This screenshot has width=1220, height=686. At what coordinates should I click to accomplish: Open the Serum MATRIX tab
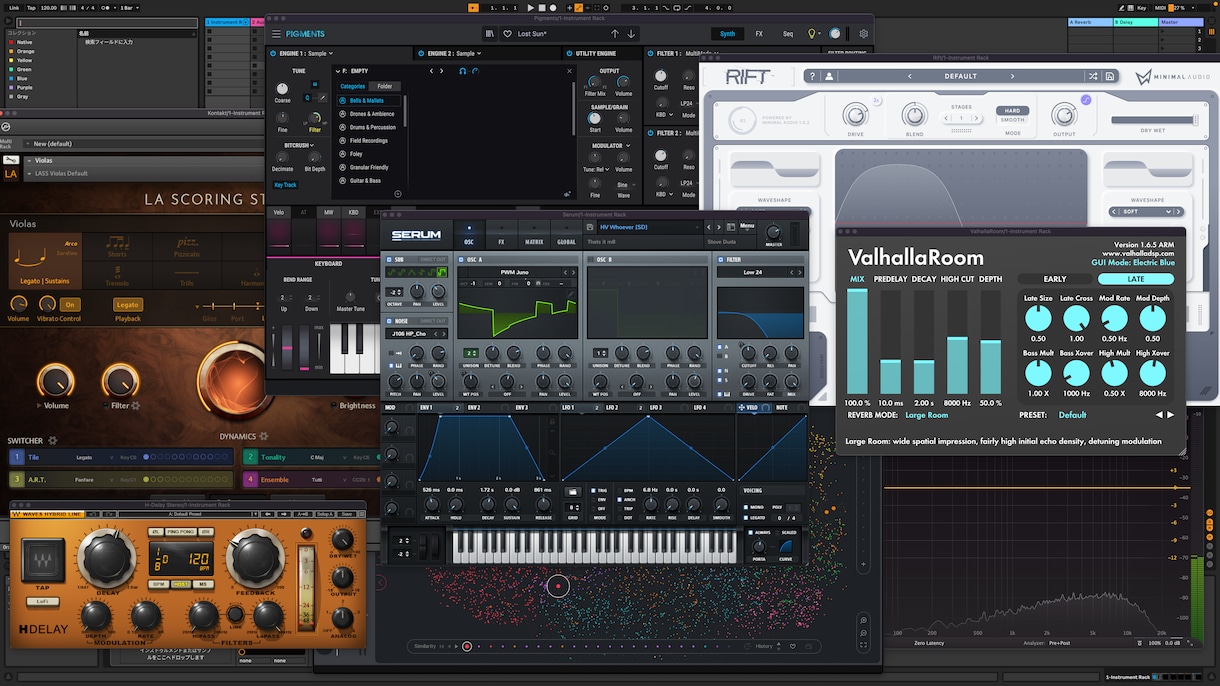pyautogui.click(x=535, y=235)
